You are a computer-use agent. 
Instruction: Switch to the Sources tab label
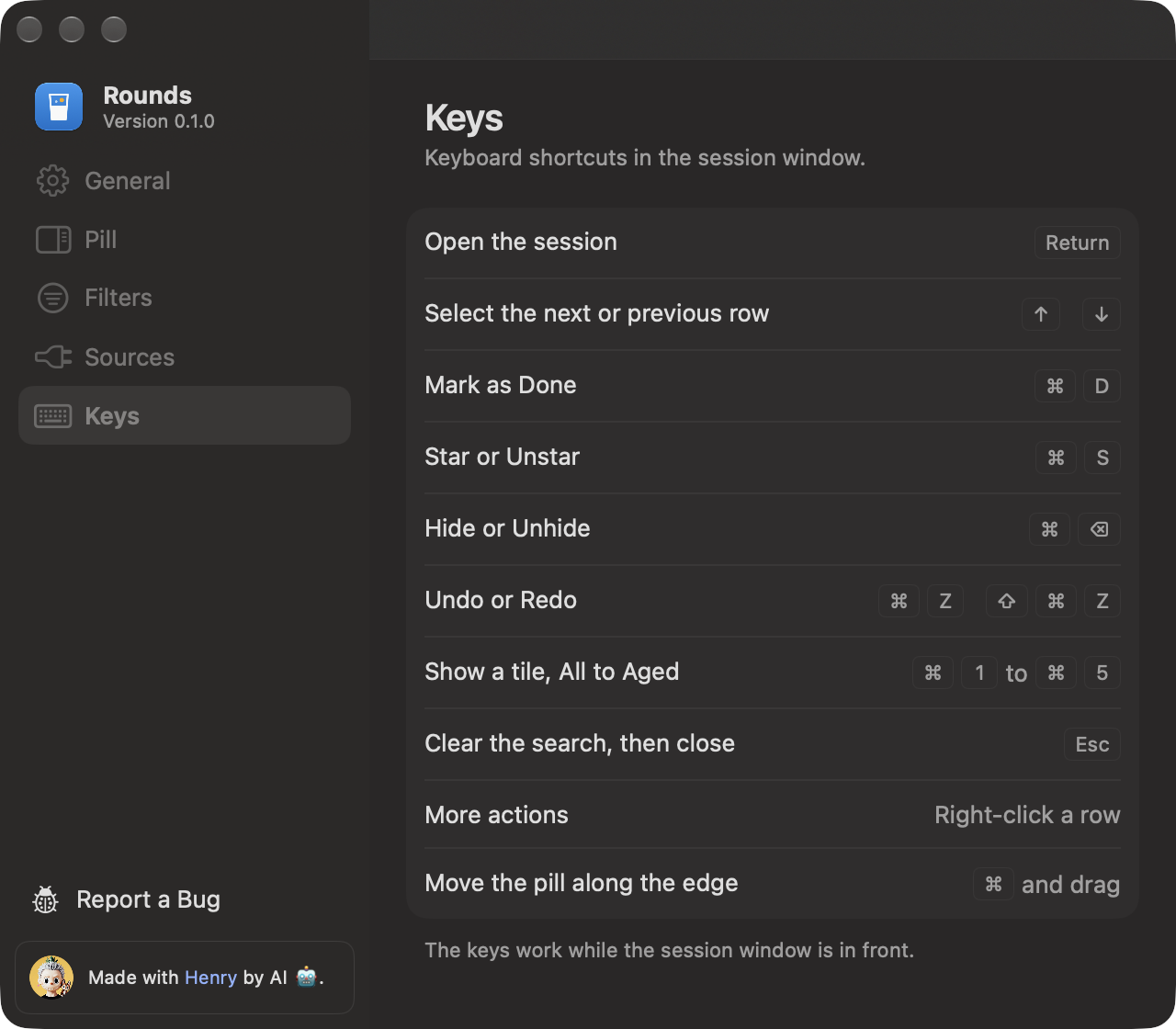[x=130, y=357]
